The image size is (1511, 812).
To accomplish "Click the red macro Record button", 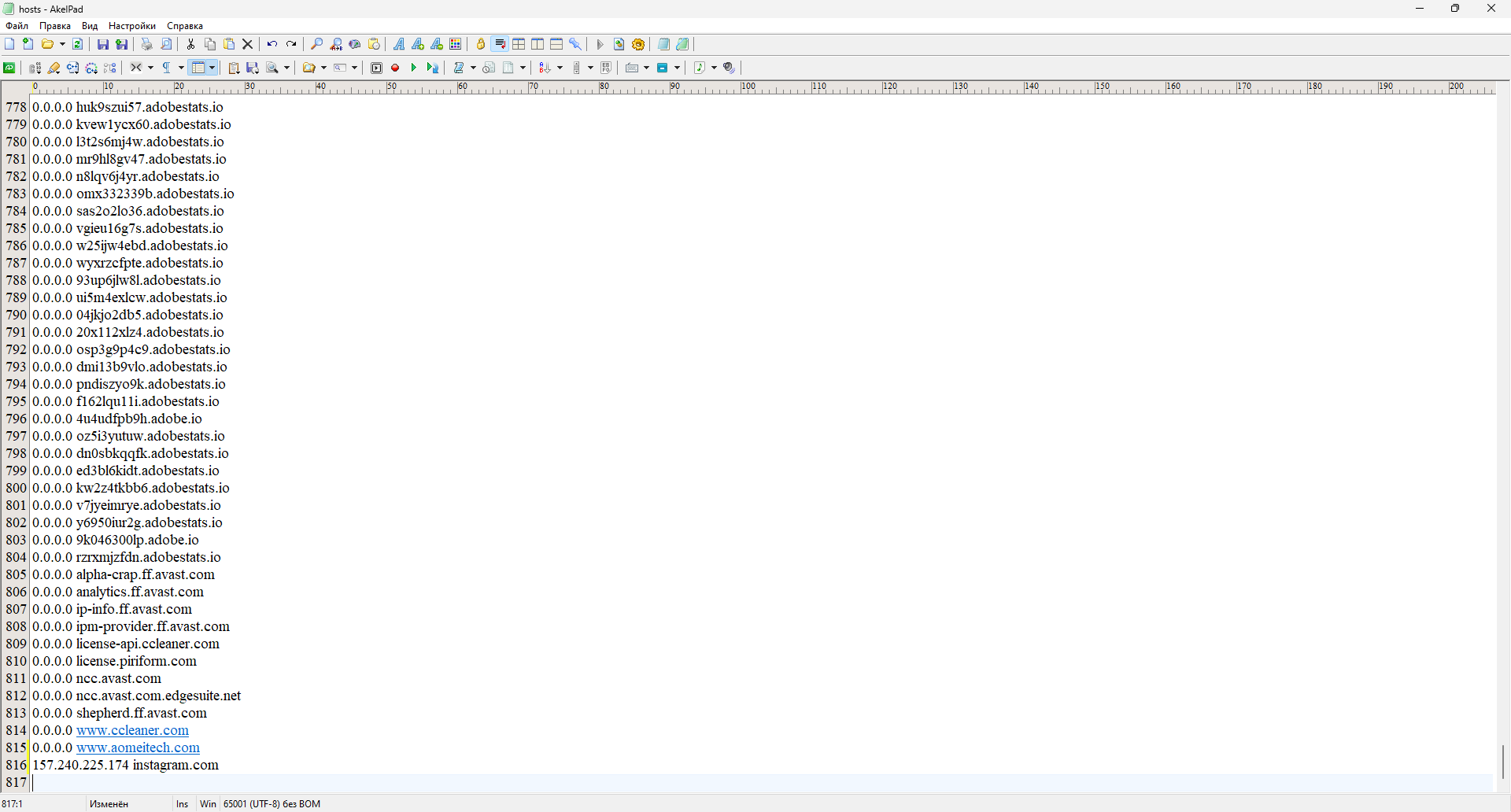I will pyautogui.click(x=395, y=68).
